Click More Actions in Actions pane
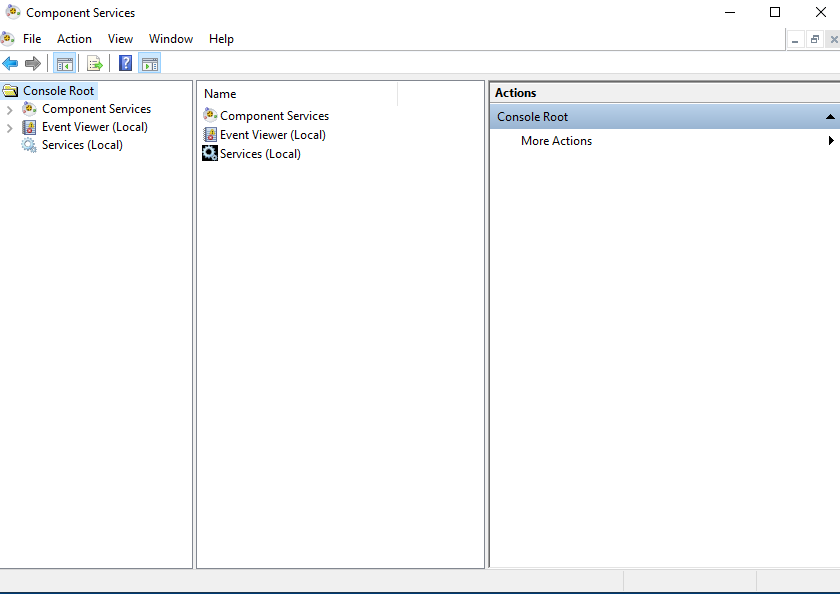This screenshot has height=594, width=840. pyautogui.click(x=556, y=141)
